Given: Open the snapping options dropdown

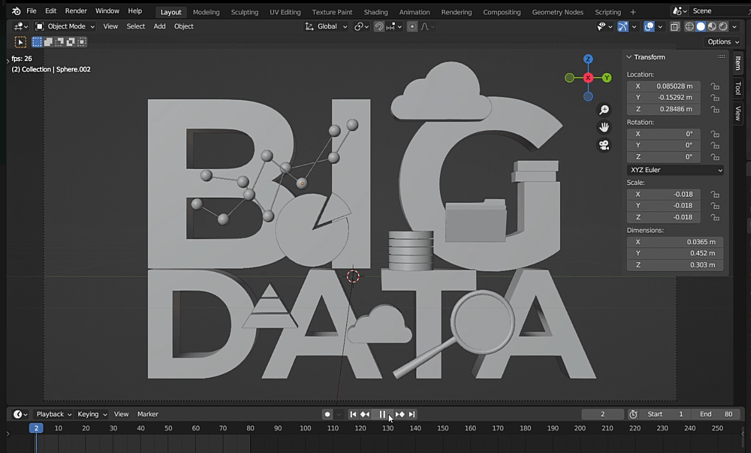Looking at the screenshot, I should click(x=395, y=26).
